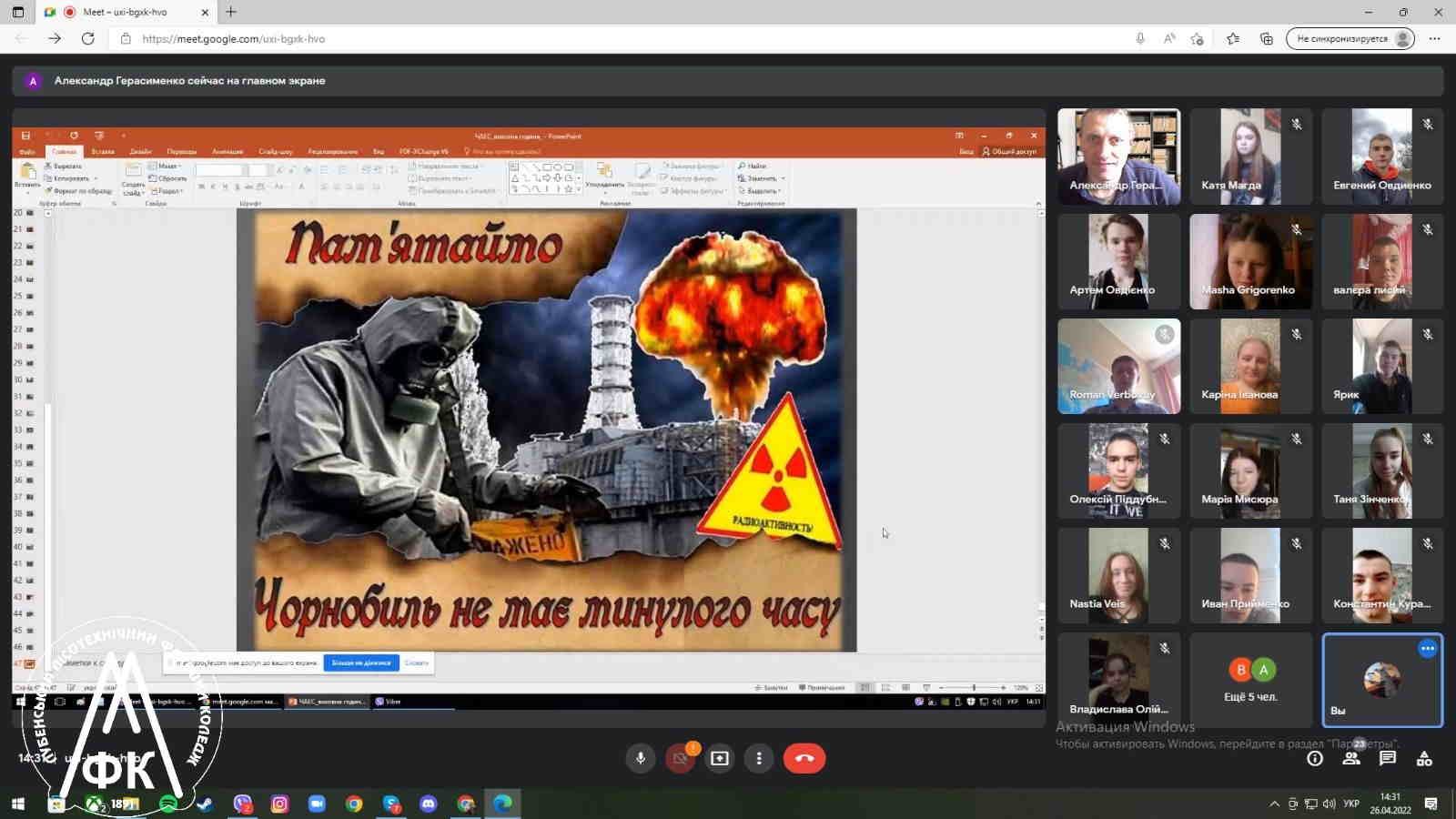Viewport: 1456px width, 819px height.
Task: Select Катя Магда's video tile
Action: 1251,157
